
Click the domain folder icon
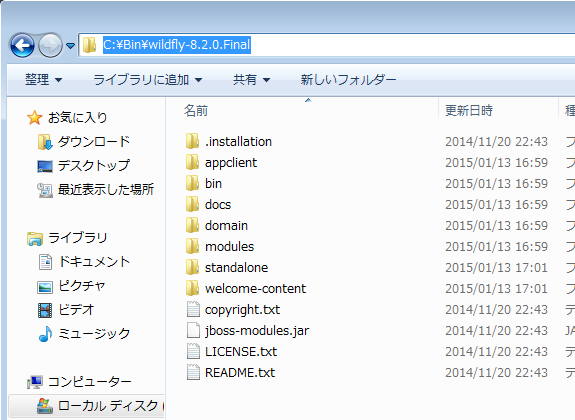(x=193, y=225)
